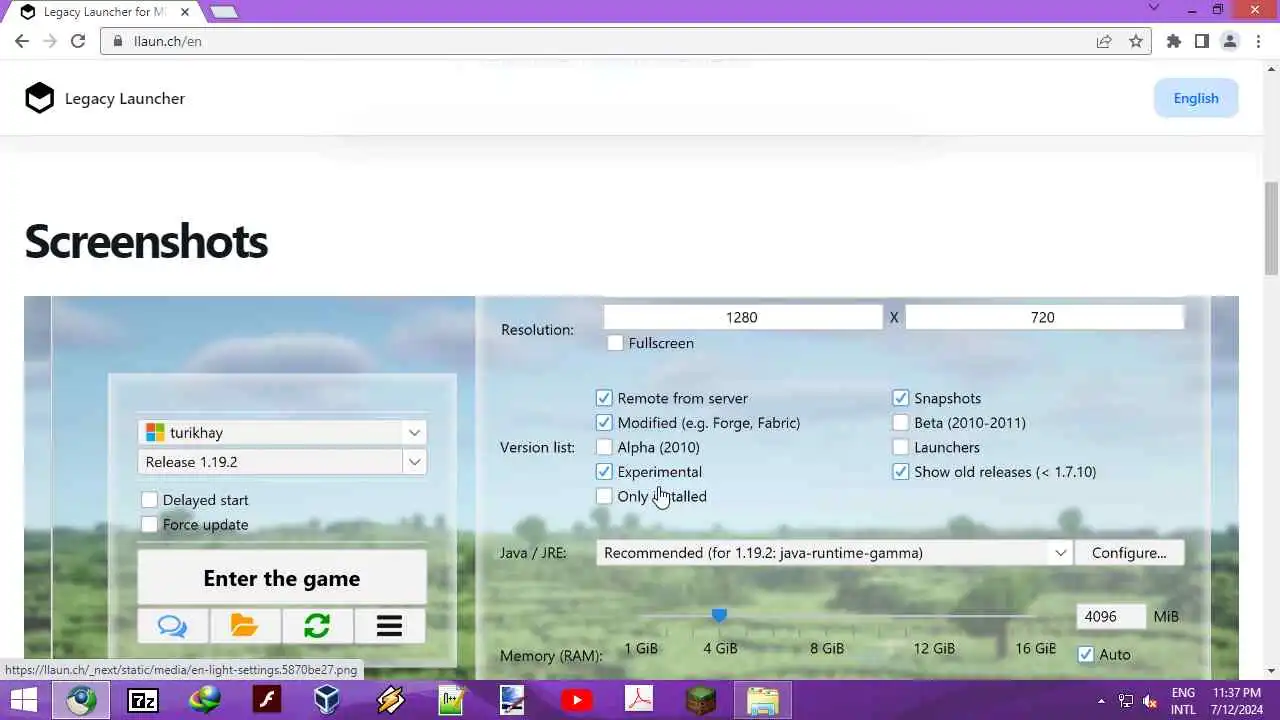Uncheck Modified (e.g. Forge, Fabric)

point(604,423)
